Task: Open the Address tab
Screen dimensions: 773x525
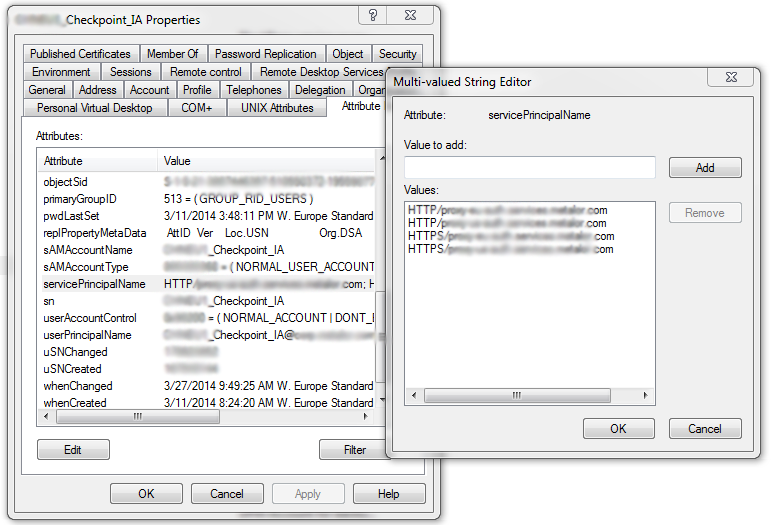Action: click(98, 90)
